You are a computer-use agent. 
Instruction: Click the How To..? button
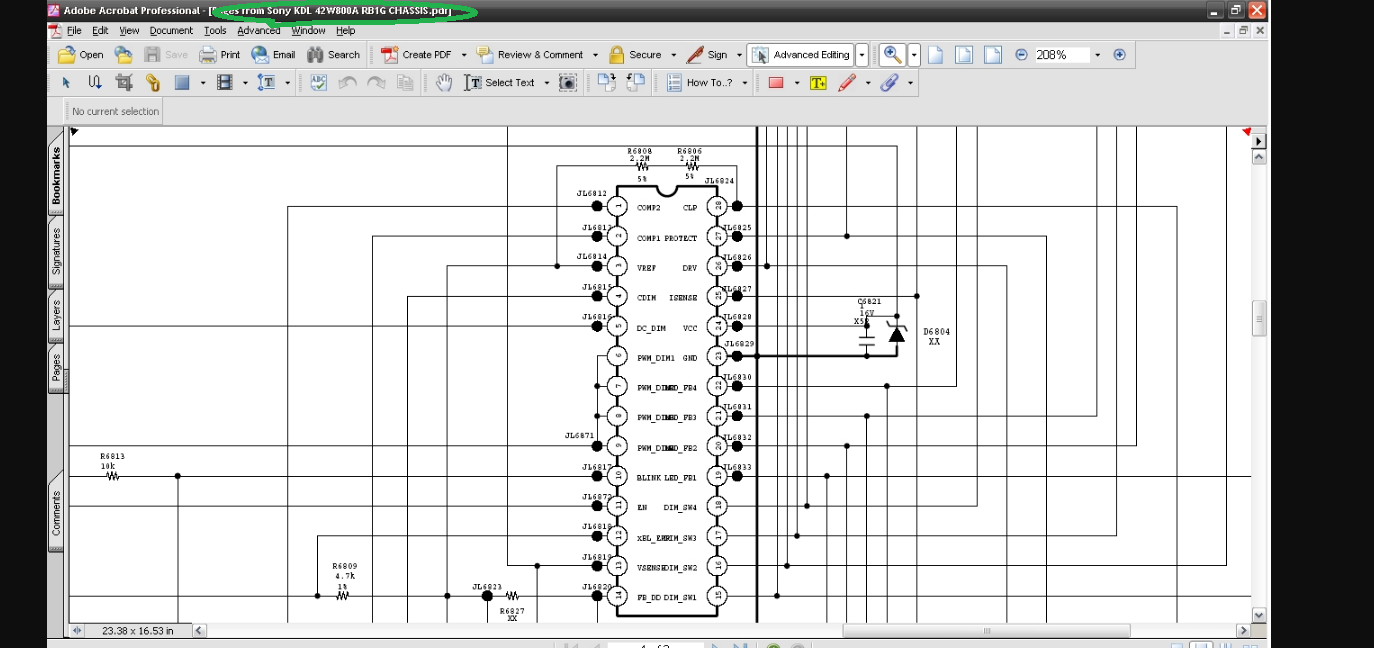700,83
